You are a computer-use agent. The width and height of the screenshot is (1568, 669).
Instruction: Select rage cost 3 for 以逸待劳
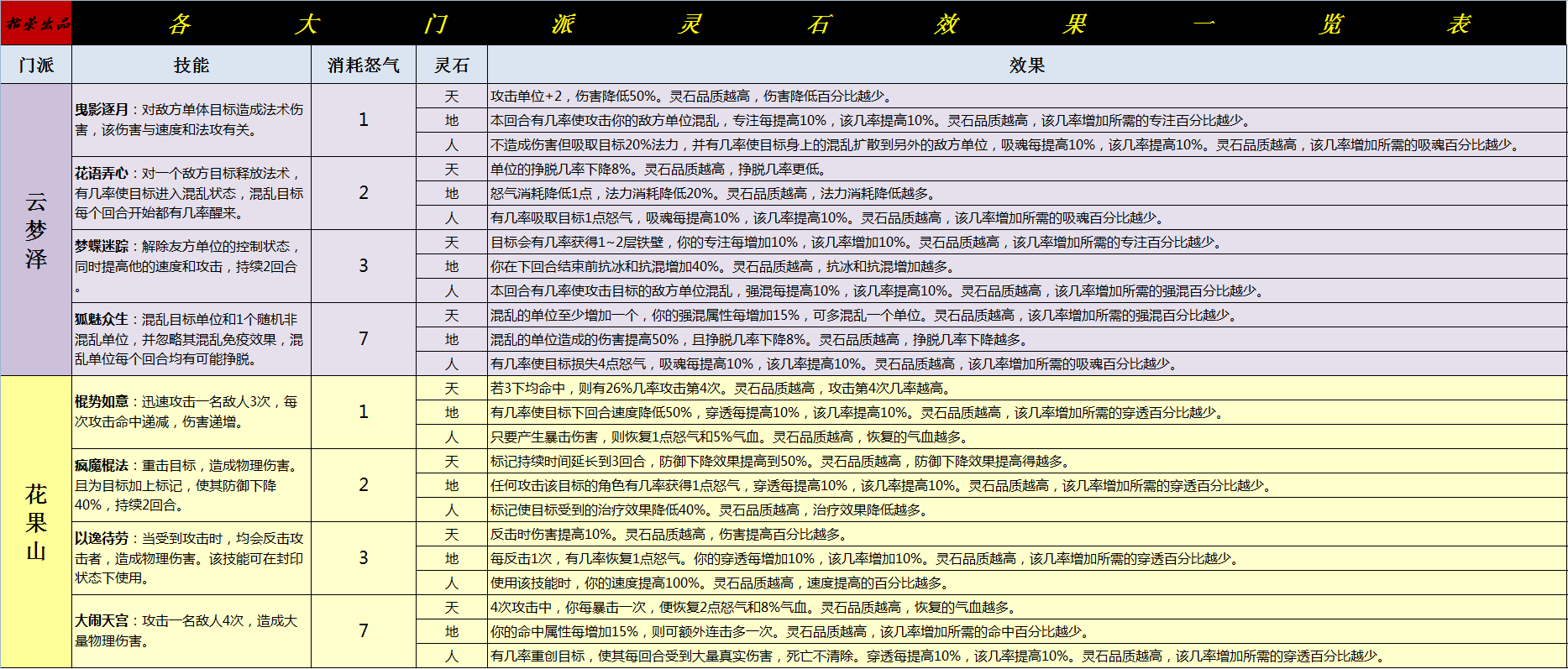(364, 558)
